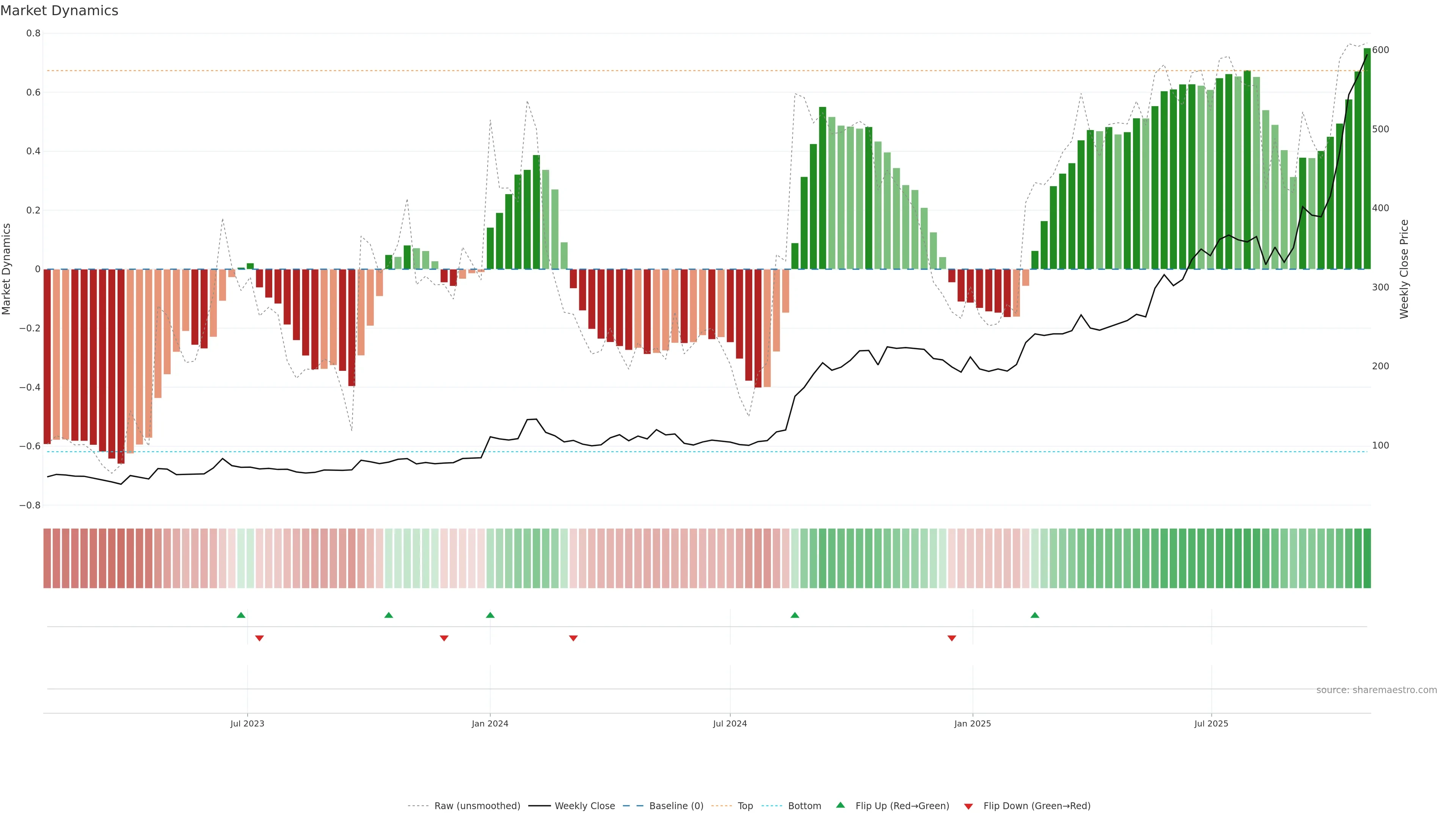This screenshot has width=1456, height=819.
Task: Click the source: sharemaestro.com text
Action: pyautogui.click(x=1376, y=690)
